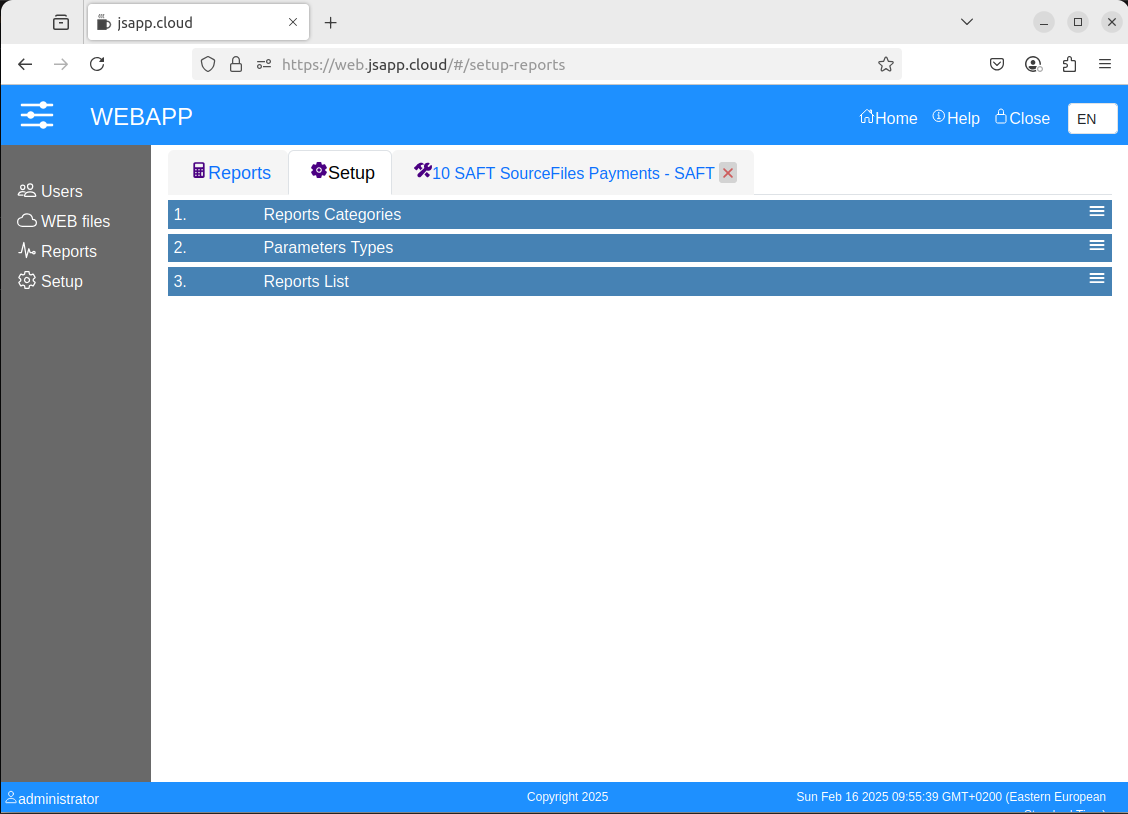Viewport: 1128px width, 814px height.
Task: List all tabs dropdown arrow
Action: pos(967,22)
